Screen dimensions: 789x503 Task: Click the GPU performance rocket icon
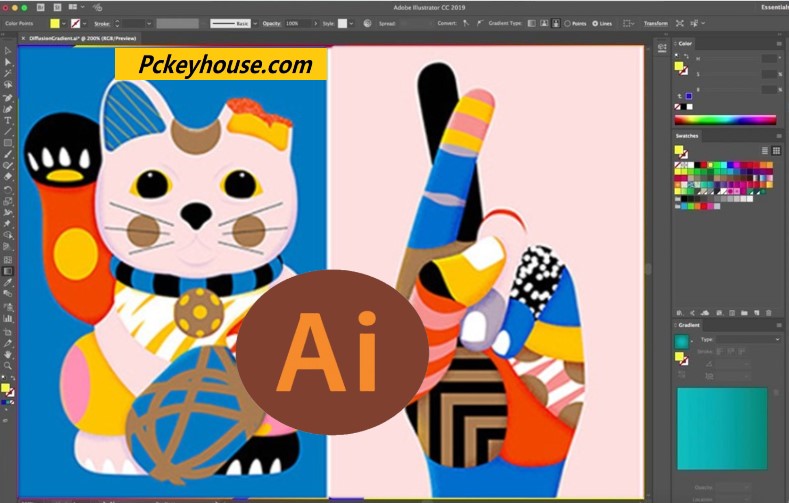click(98, 8)
